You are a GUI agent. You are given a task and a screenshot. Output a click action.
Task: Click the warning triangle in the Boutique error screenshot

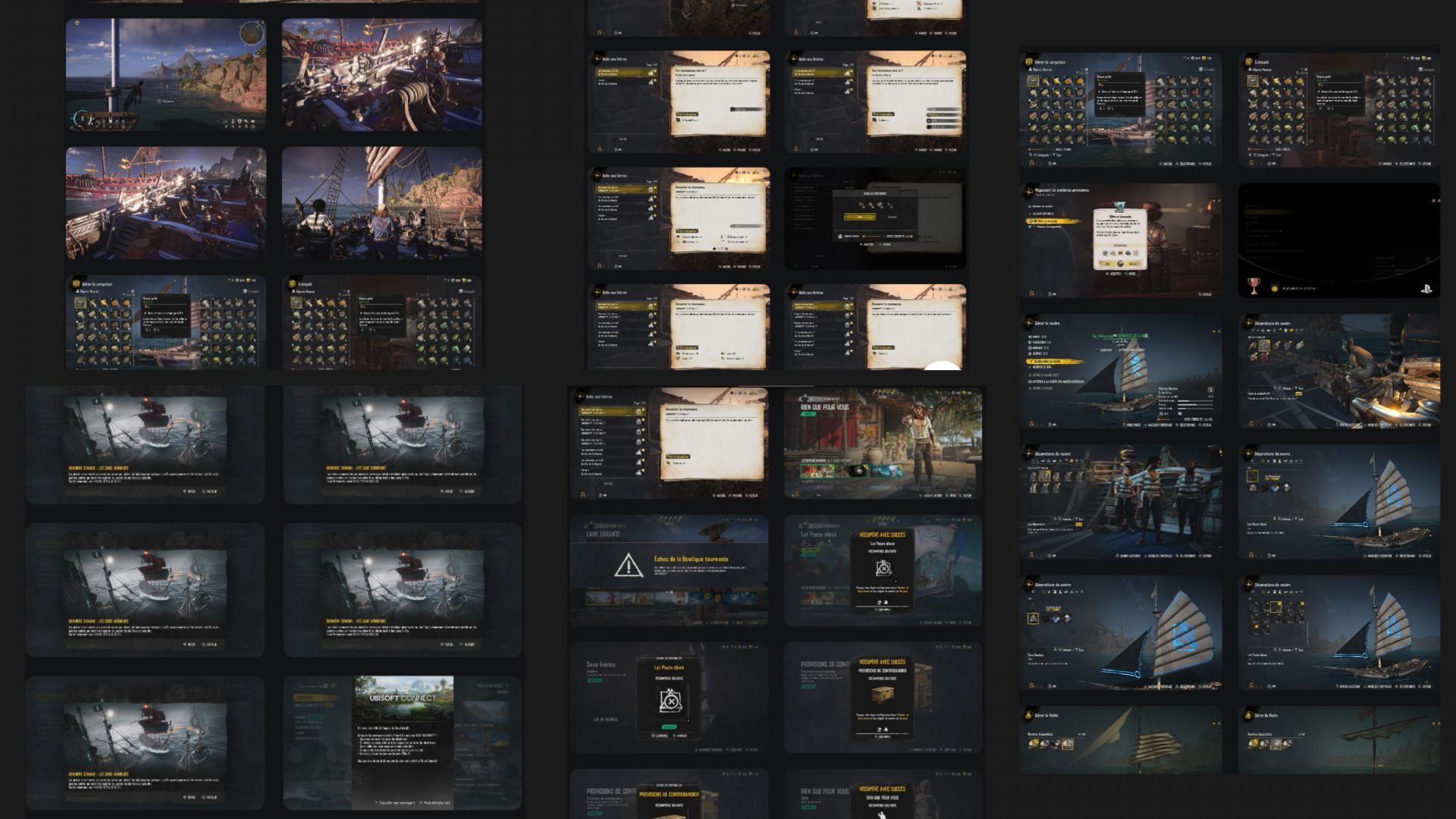click(x=629, y=566)
